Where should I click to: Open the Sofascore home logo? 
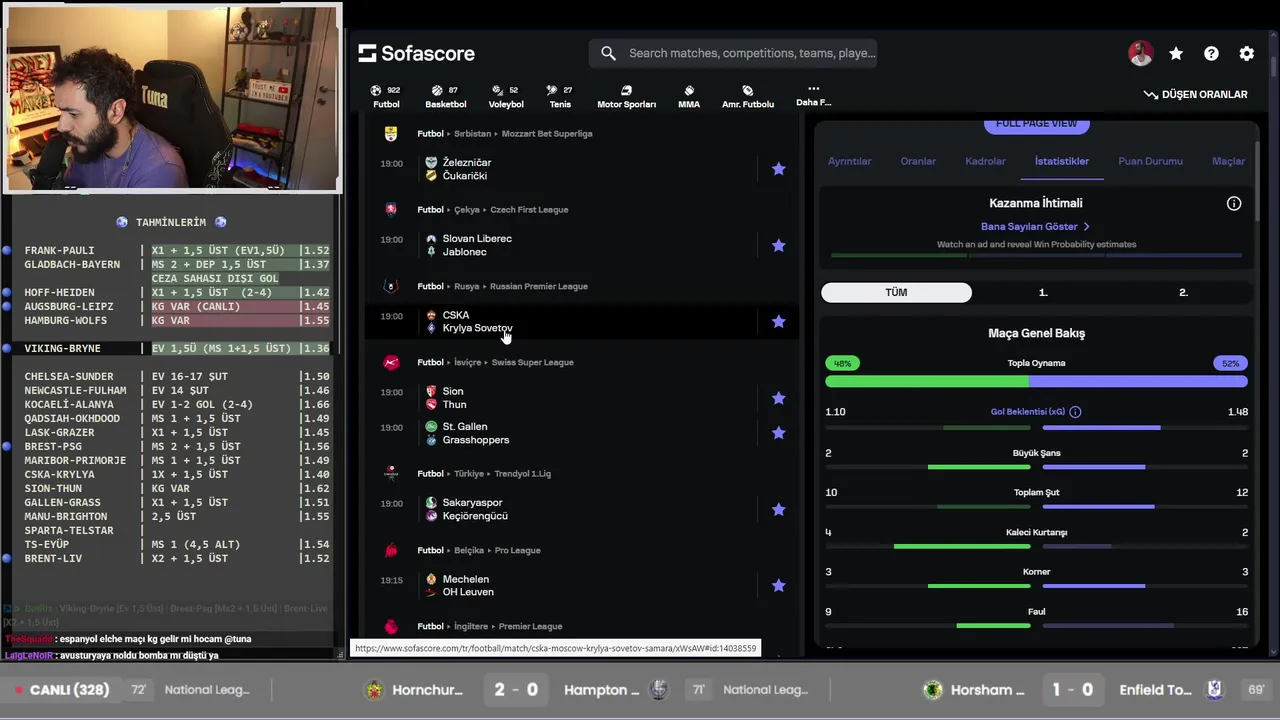pos(417,53)
